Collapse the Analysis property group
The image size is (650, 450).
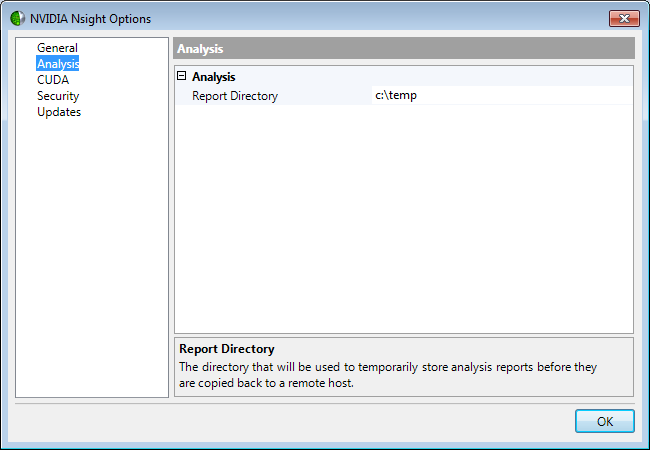coord(182,76)
